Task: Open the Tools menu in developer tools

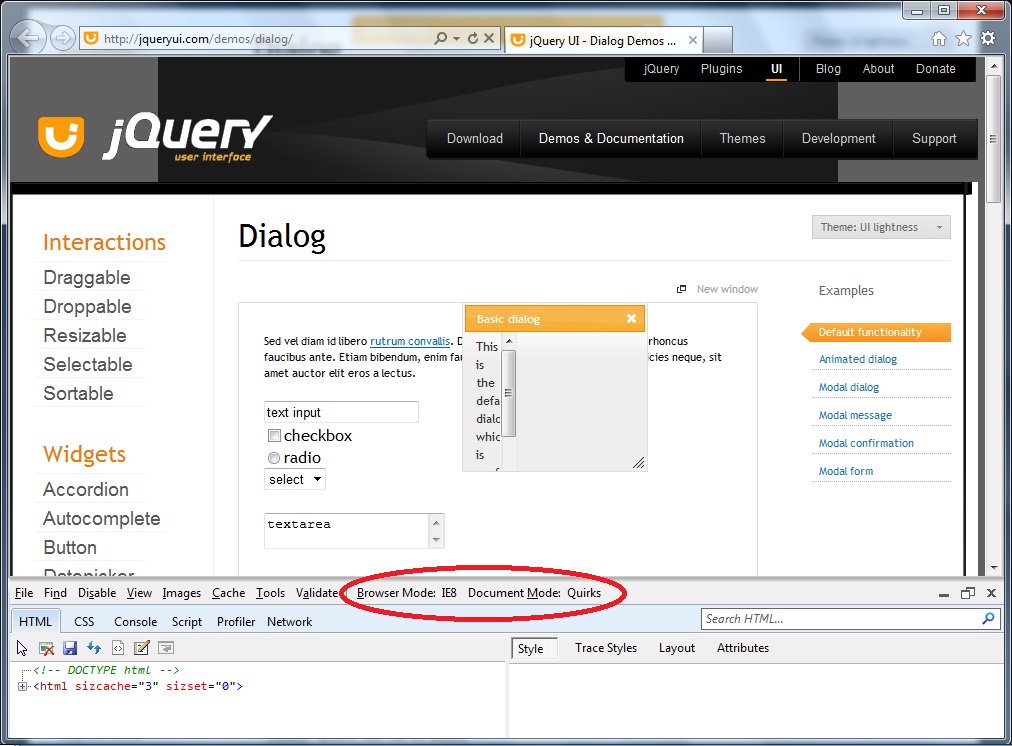Action: tap(270, 593)
